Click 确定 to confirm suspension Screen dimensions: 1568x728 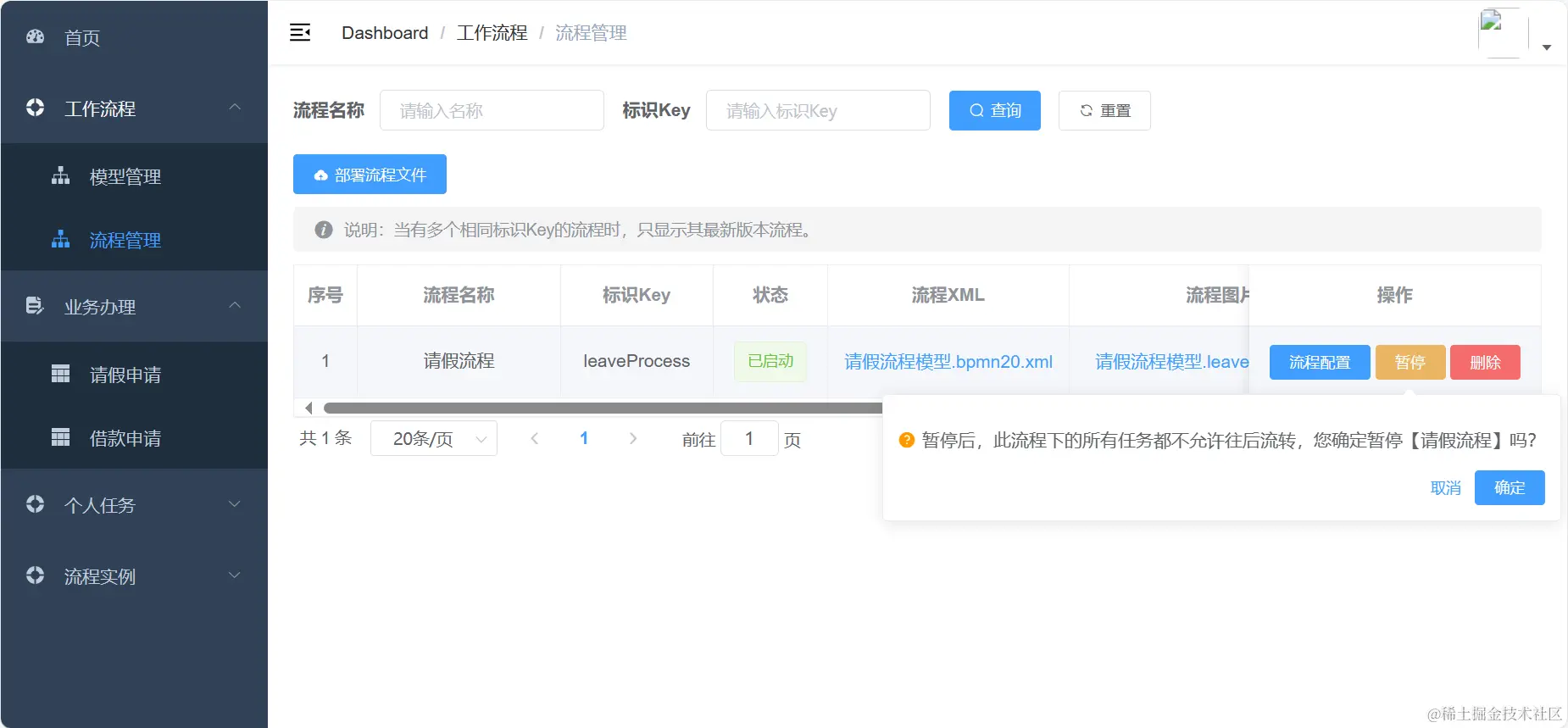pyautogui.click(x=1510, y=487)
